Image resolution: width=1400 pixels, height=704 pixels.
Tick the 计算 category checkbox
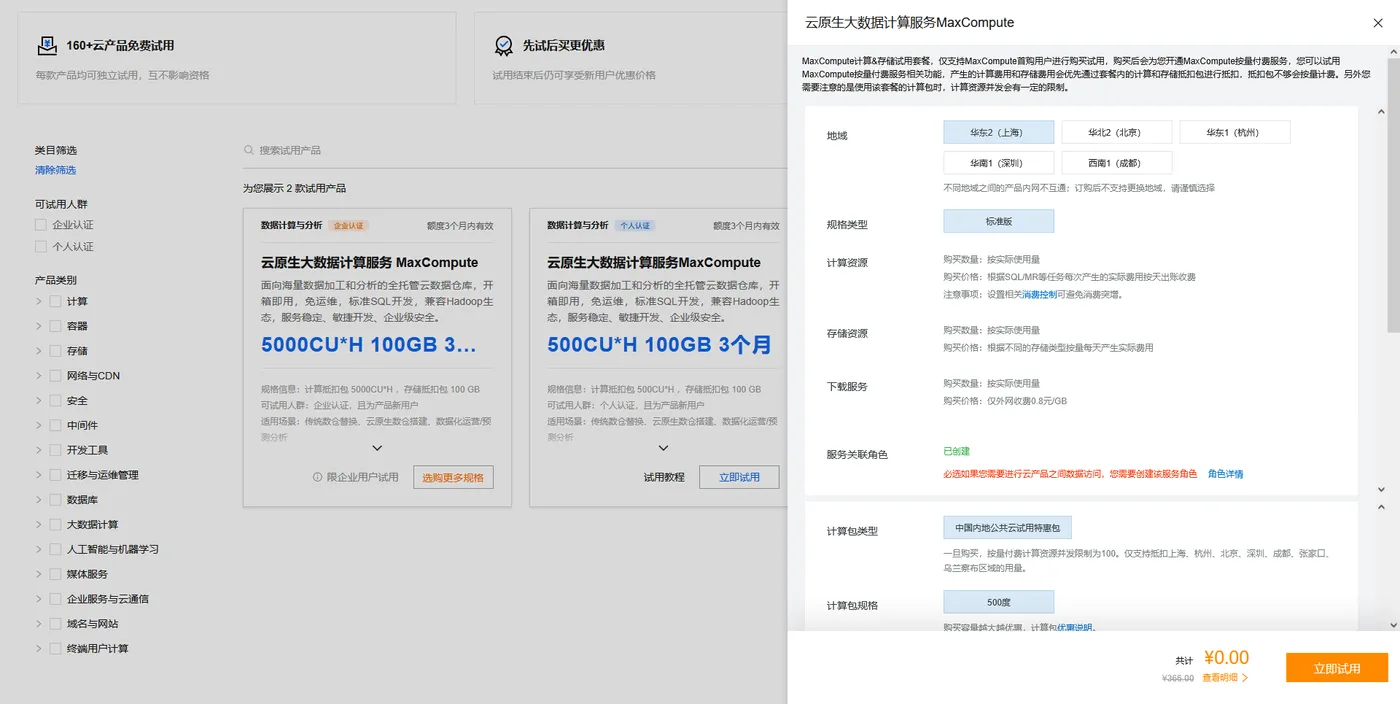click(x=55, y=301)
